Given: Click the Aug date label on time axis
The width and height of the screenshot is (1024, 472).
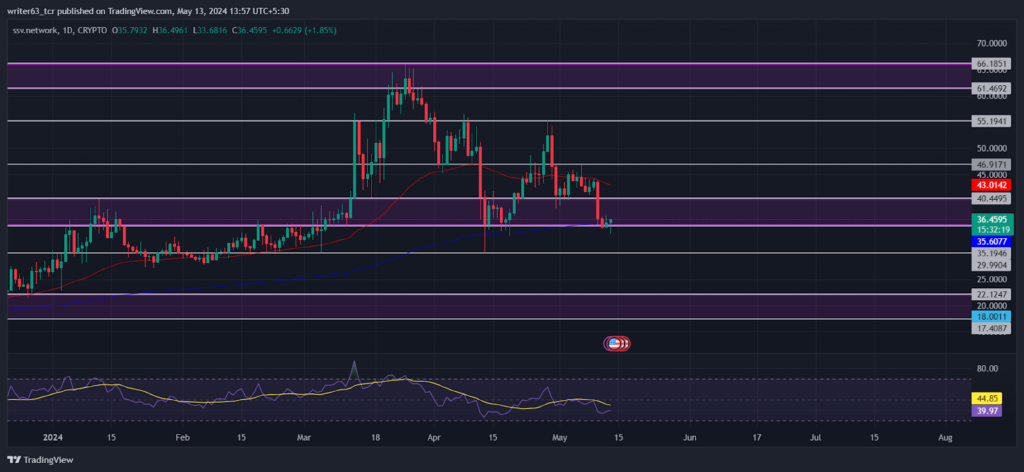Looking at the screenshot, I should (x=944, y=437).
